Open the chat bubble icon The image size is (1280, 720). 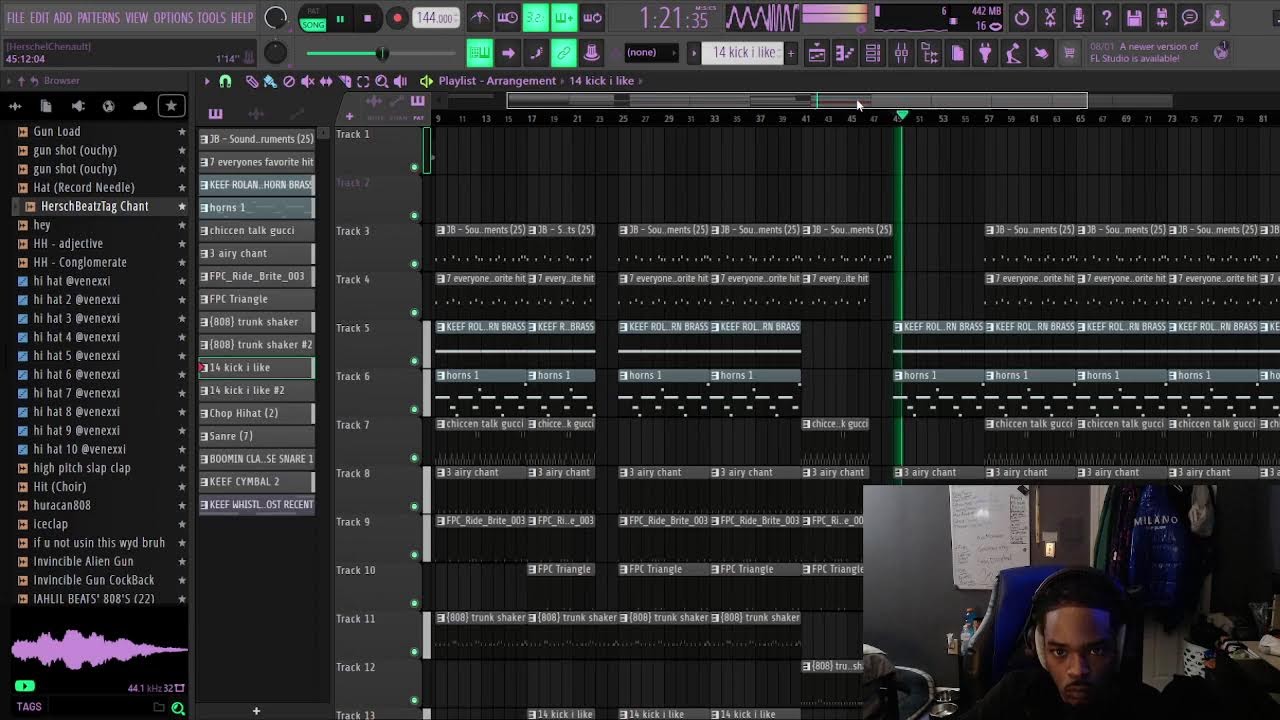point(1190,17)
